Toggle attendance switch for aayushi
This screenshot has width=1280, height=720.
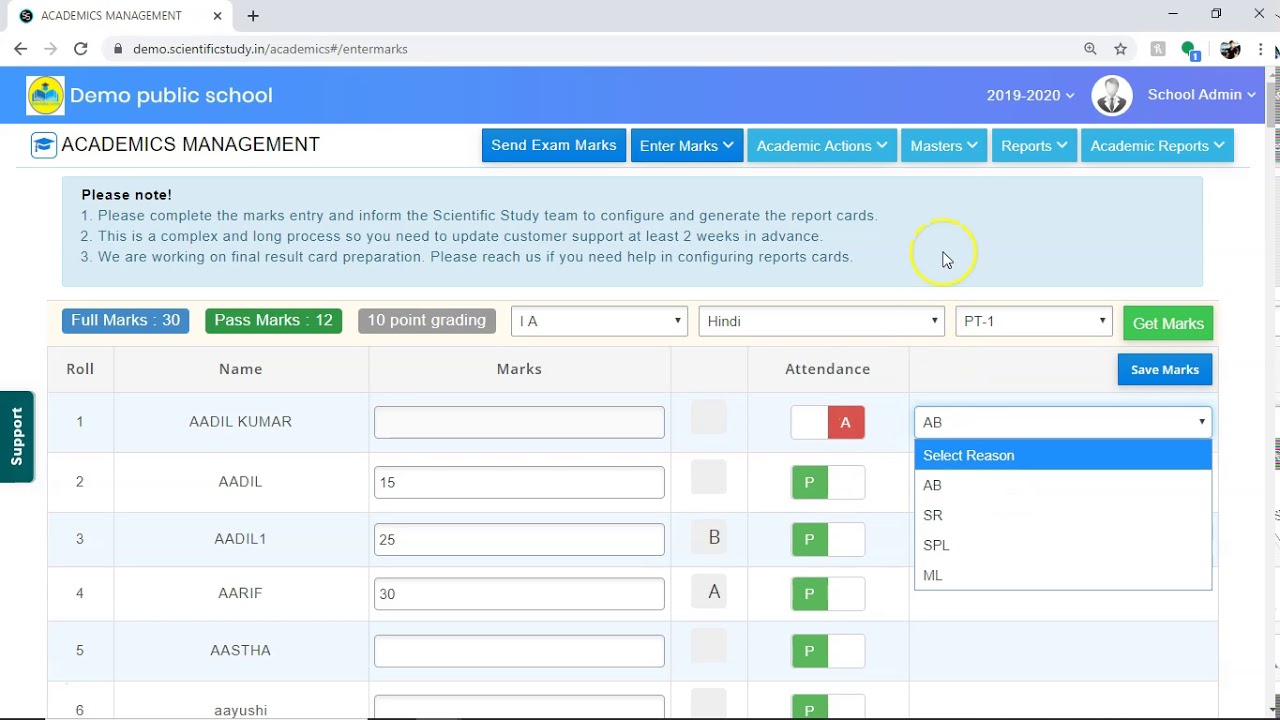pos(827,707)
